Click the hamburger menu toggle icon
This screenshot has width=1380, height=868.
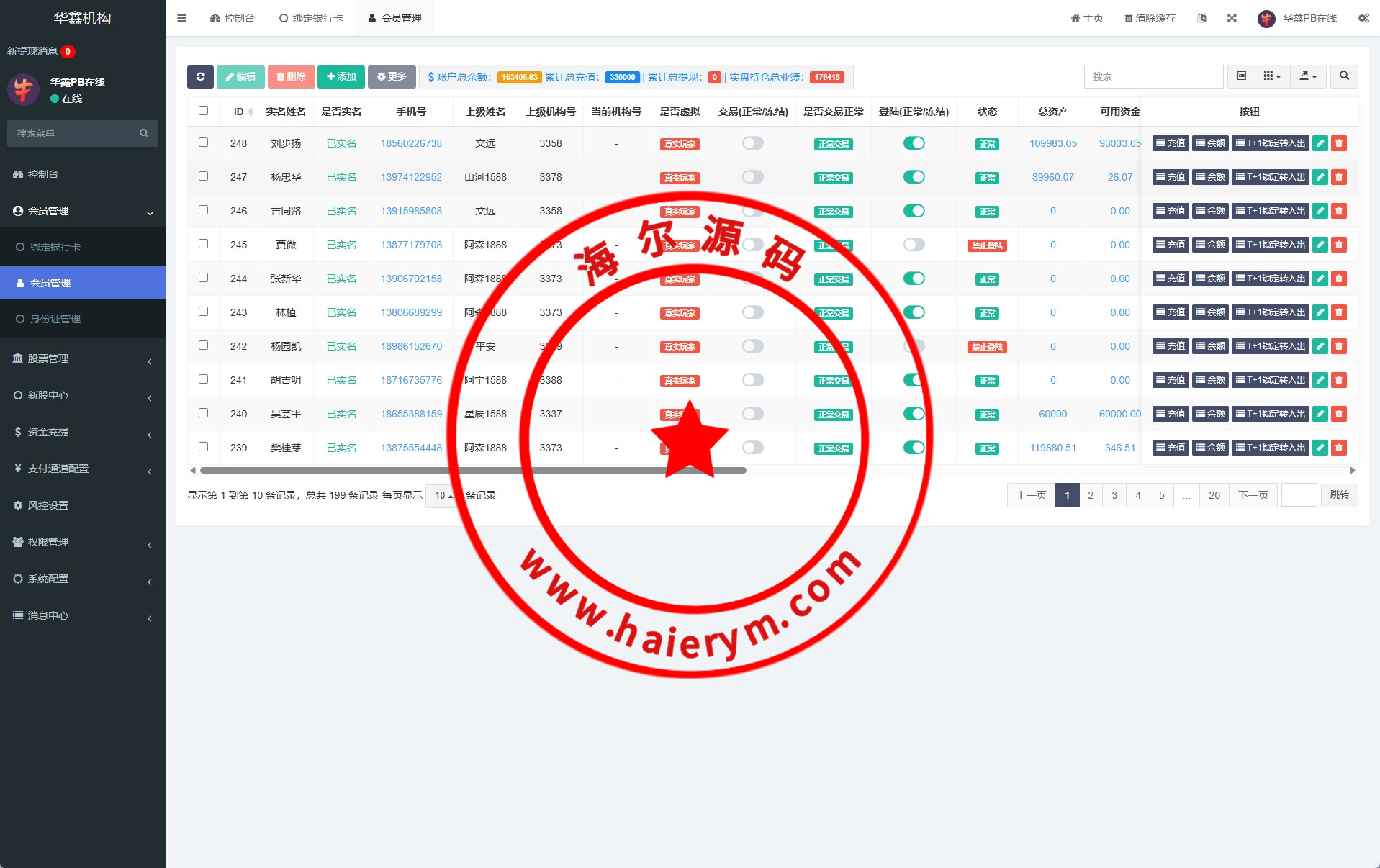point(181,18)
